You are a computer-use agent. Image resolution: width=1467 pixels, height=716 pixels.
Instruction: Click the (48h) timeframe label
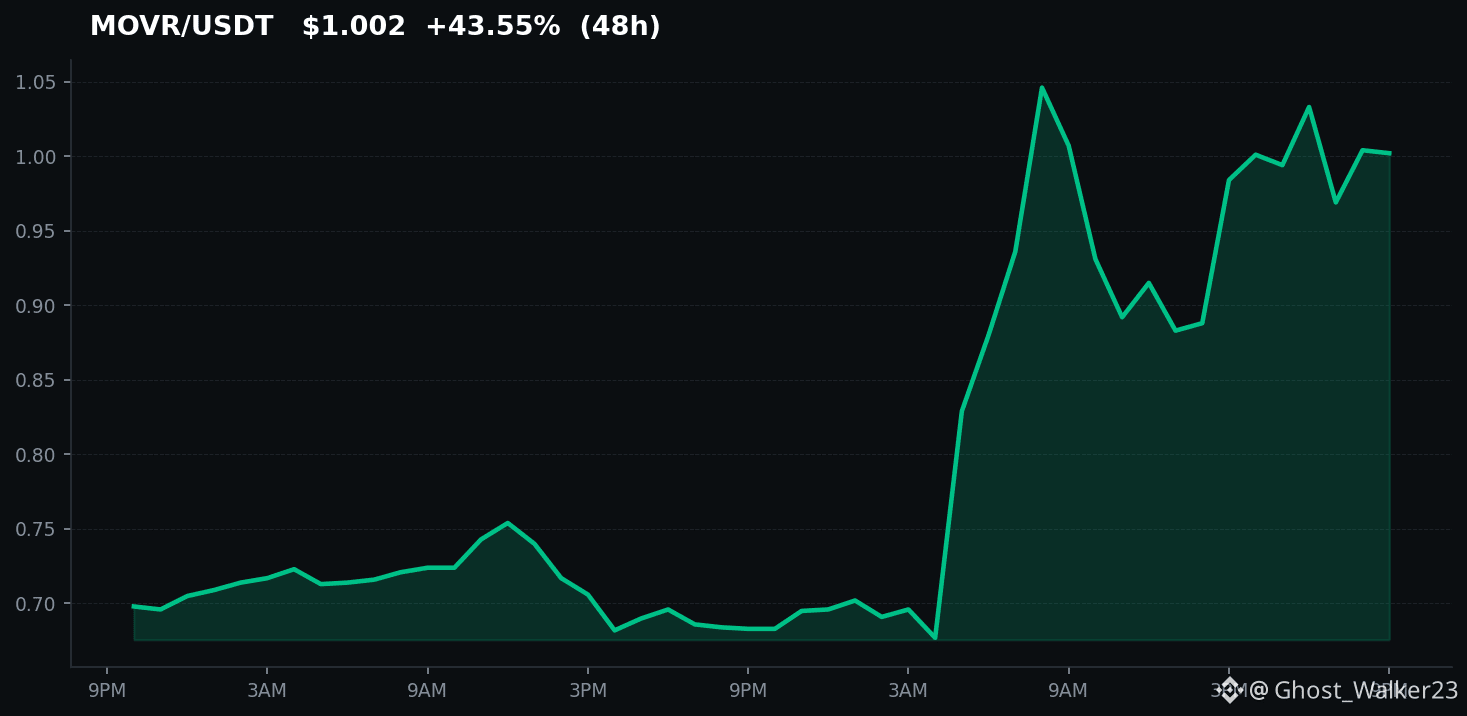(620, 27)
